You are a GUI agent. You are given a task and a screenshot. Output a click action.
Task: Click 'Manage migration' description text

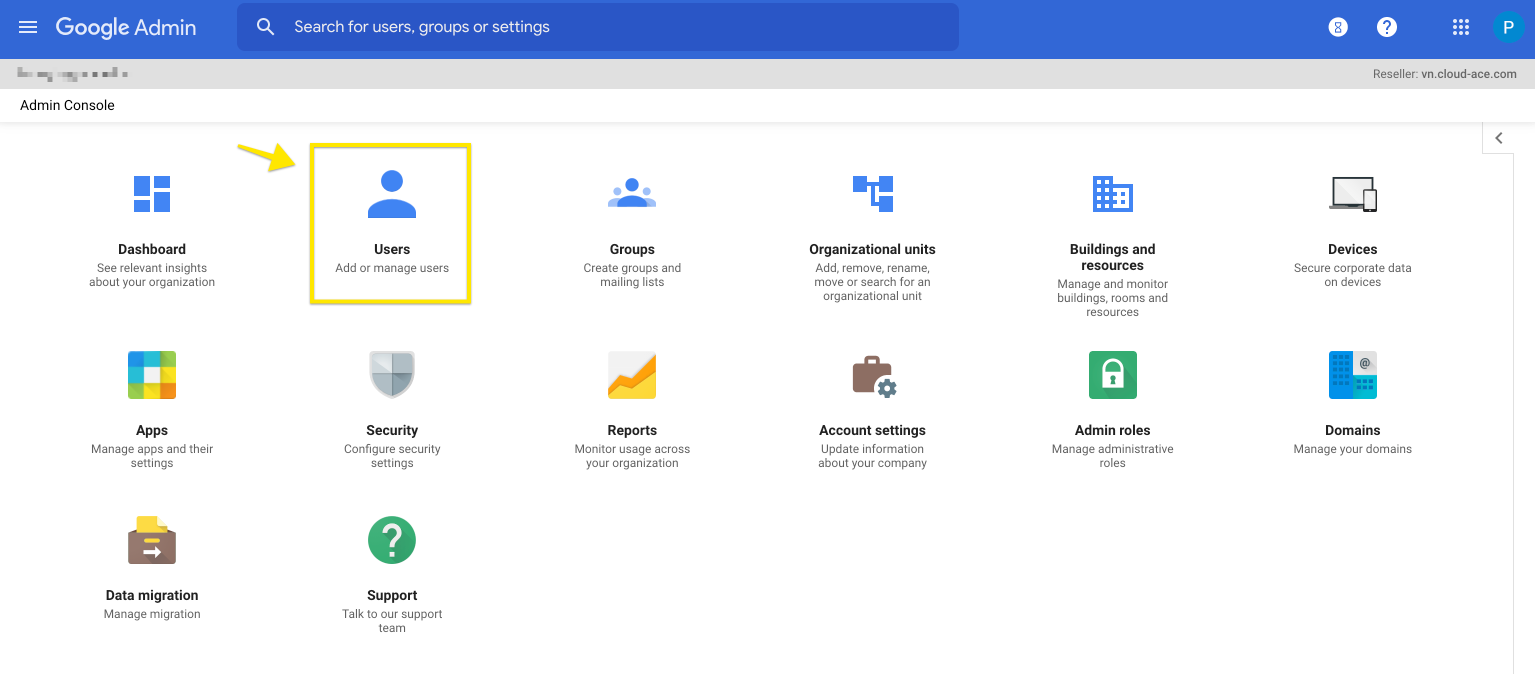point(152,614)
